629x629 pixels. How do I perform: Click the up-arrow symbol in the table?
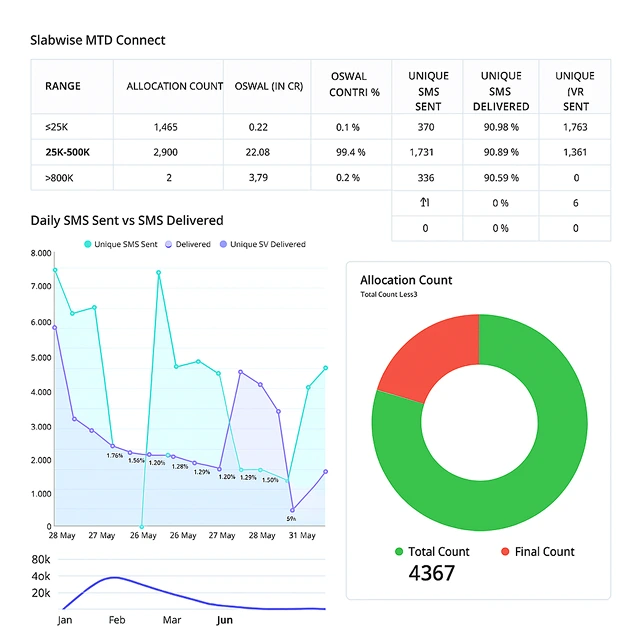(425, 203)
